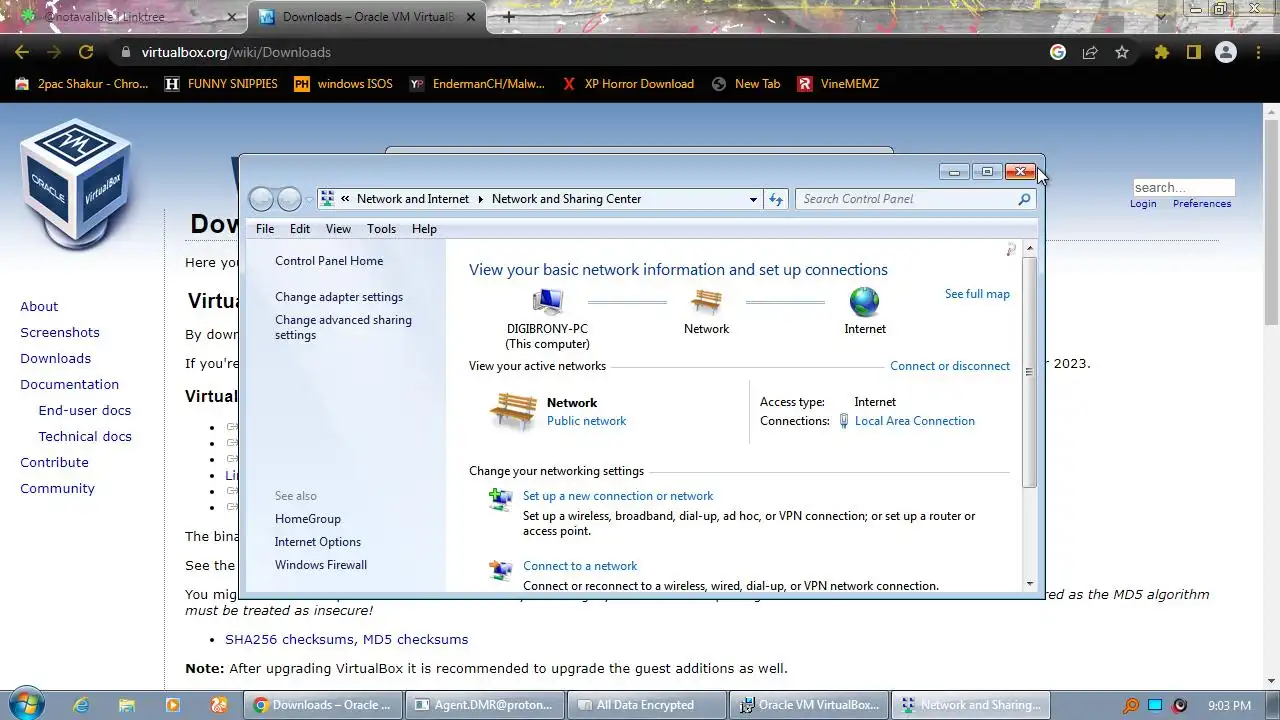The width and height of the screenshot is (1280, 720).
Task: Open the Chrome side panel
Action: (x=1193, y=52)
